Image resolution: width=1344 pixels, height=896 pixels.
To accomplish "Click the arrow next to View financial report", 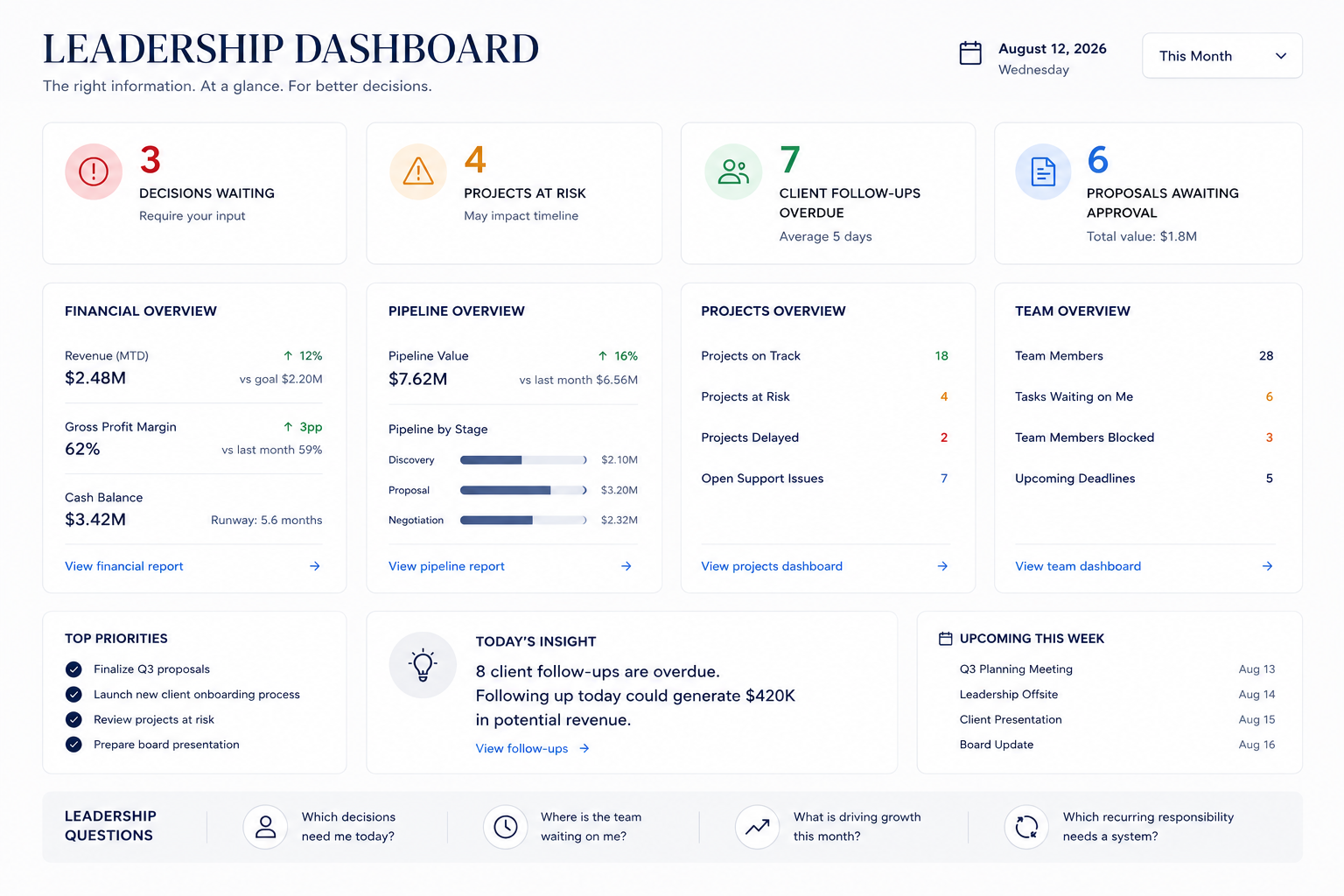I will 315,566.
